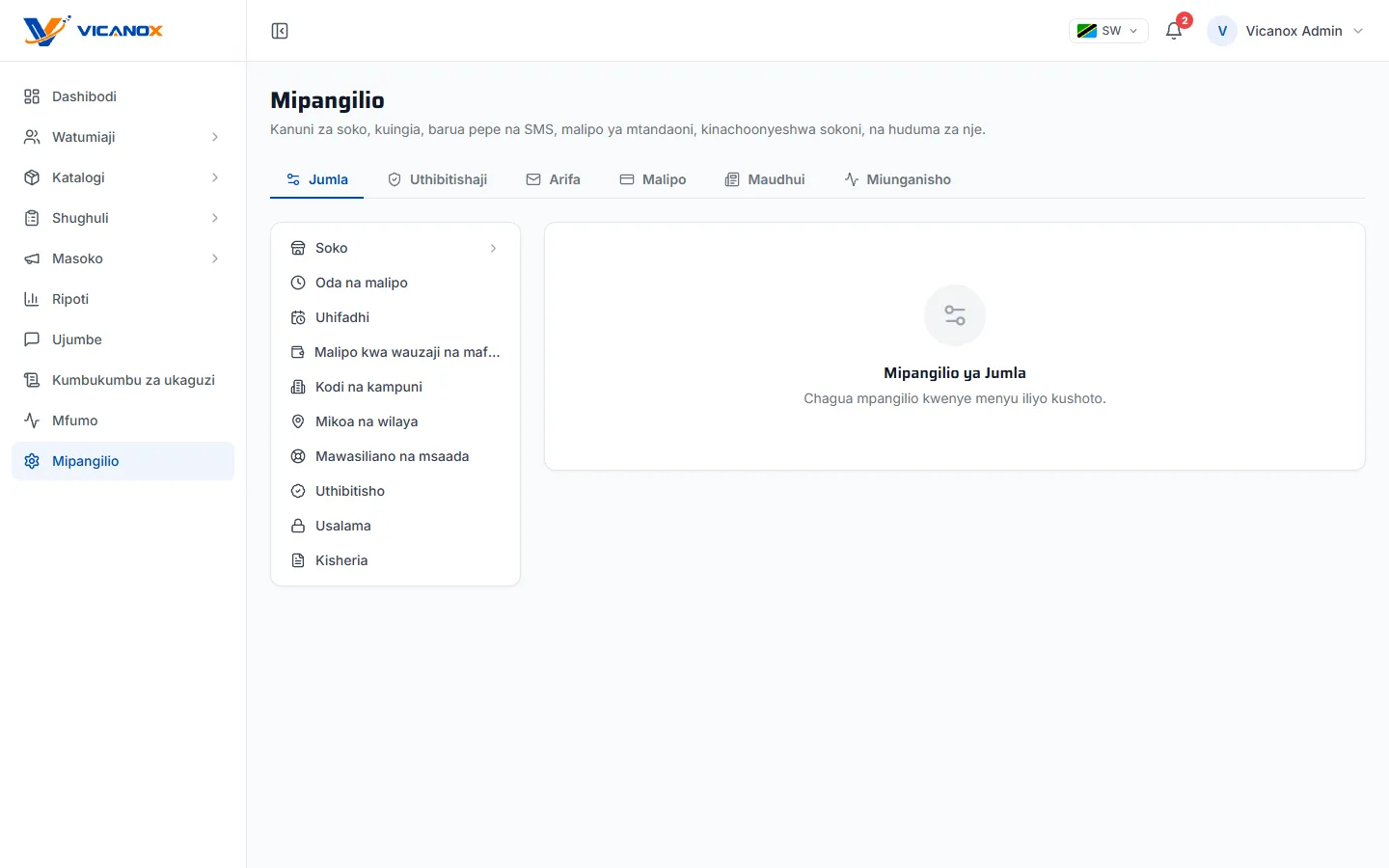Open the Malipo settings tab
The width and height of the screenshot is (1389, 868).
[653, 179]
